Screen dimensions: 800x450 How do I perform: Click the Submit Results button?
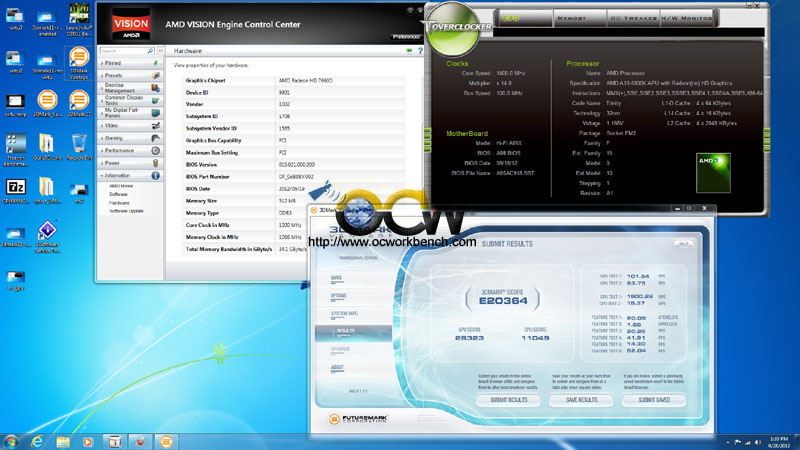point(509,400)
